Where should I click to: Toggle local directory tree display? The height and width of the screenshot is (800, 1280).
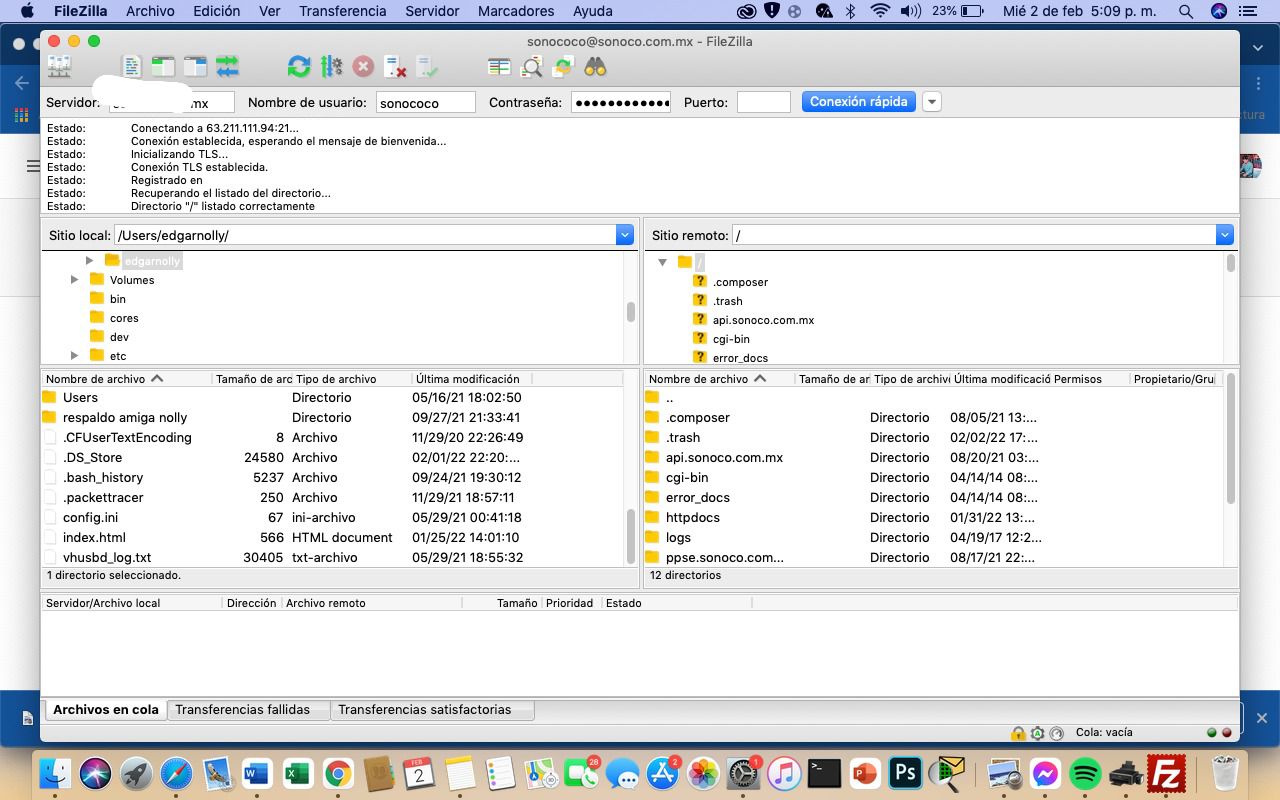pyautogui.click(x=163, y=67)
